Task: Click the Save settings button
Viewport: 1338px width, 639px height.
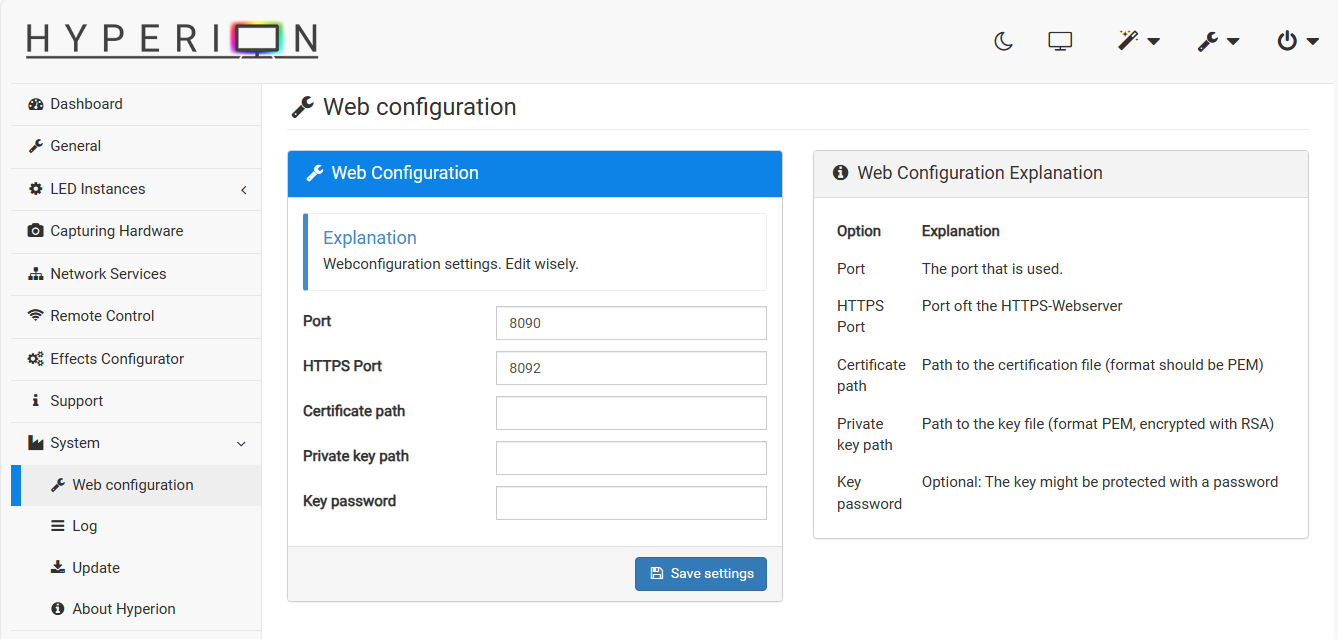Action: click(700, 573)
